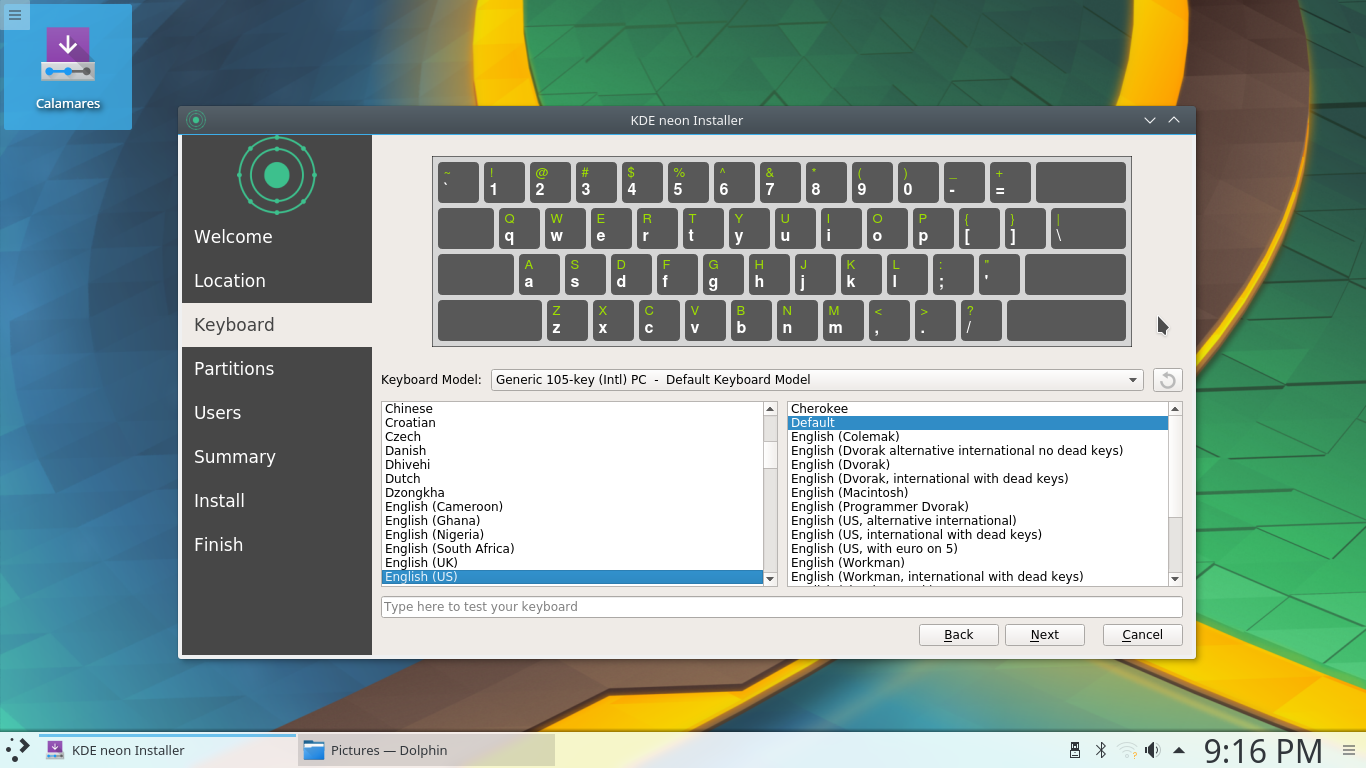1366x768 pixels.
Task: Click the Back button
Action: tap(958, 635)
